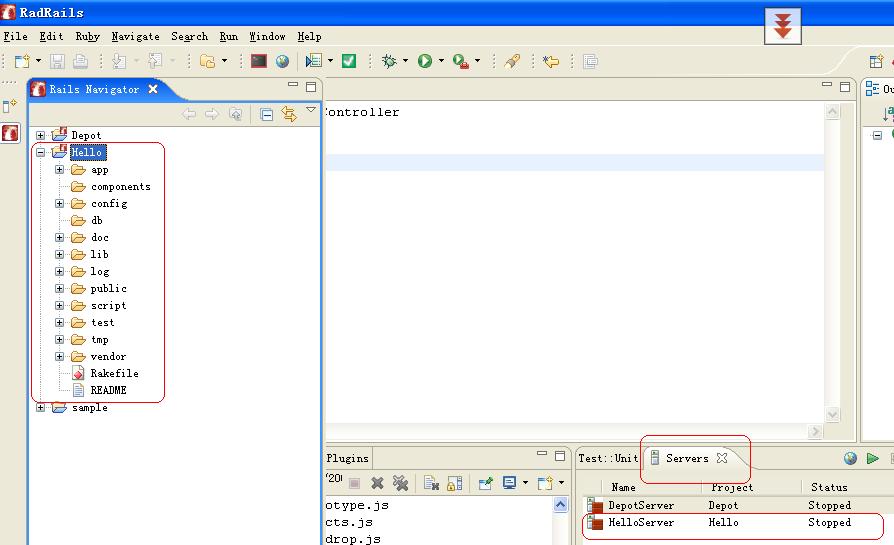
Task: Collapse the Hello project node
Action: point(40,152)
